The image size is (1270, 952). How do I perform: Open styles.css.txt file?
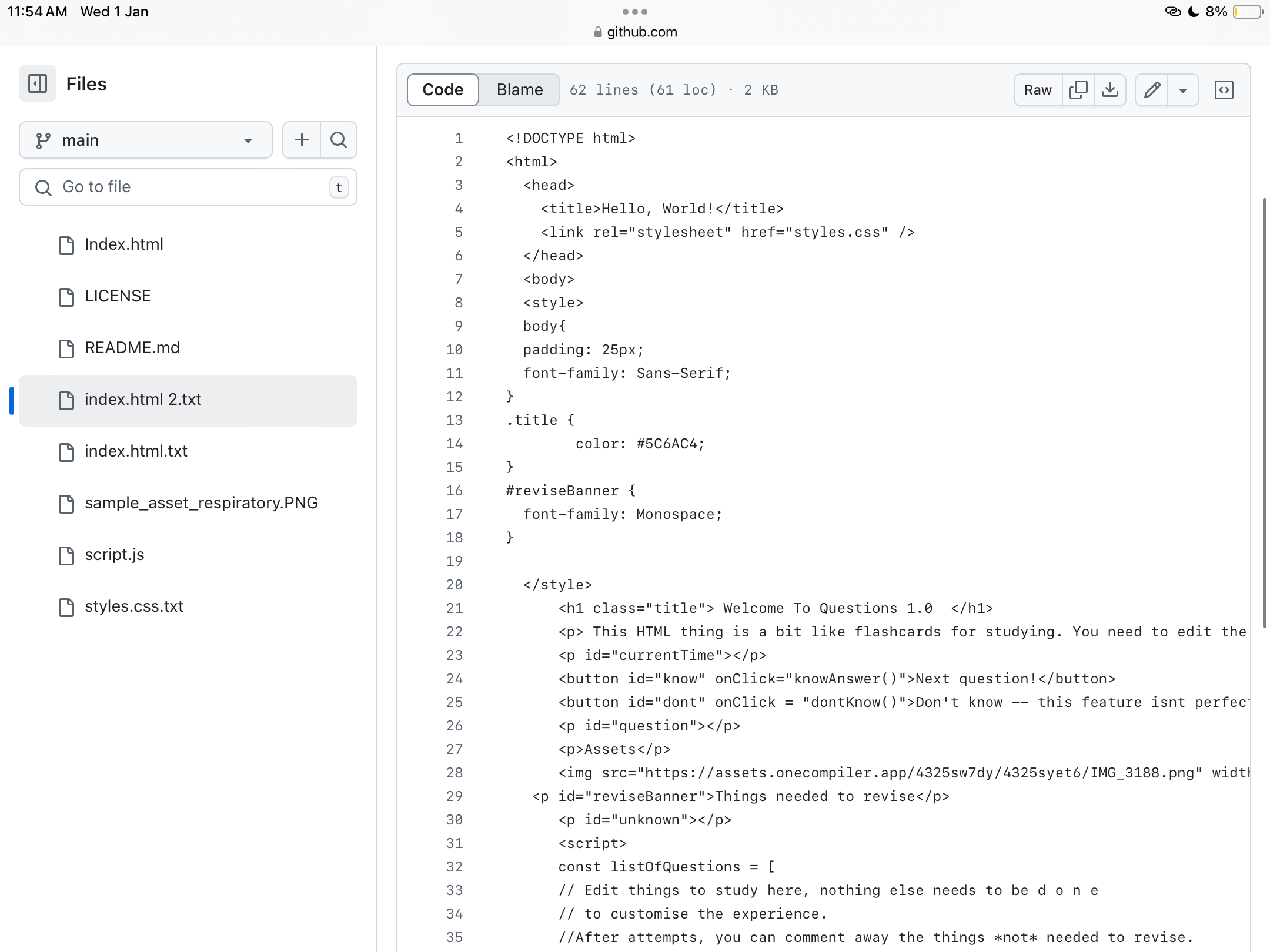pos(188,606)
